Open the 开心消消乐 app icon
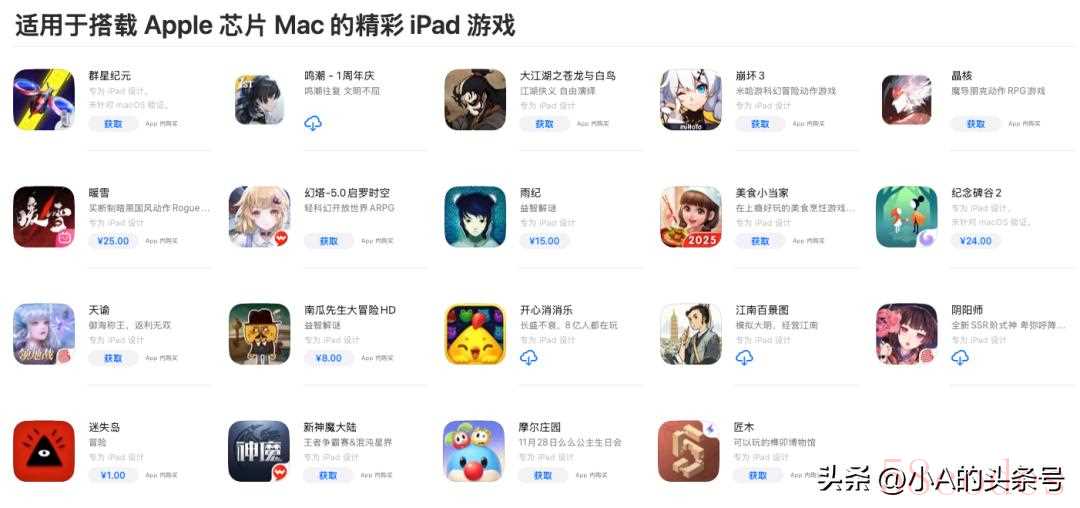This screenshot has height=508, width=1080. 475,334
